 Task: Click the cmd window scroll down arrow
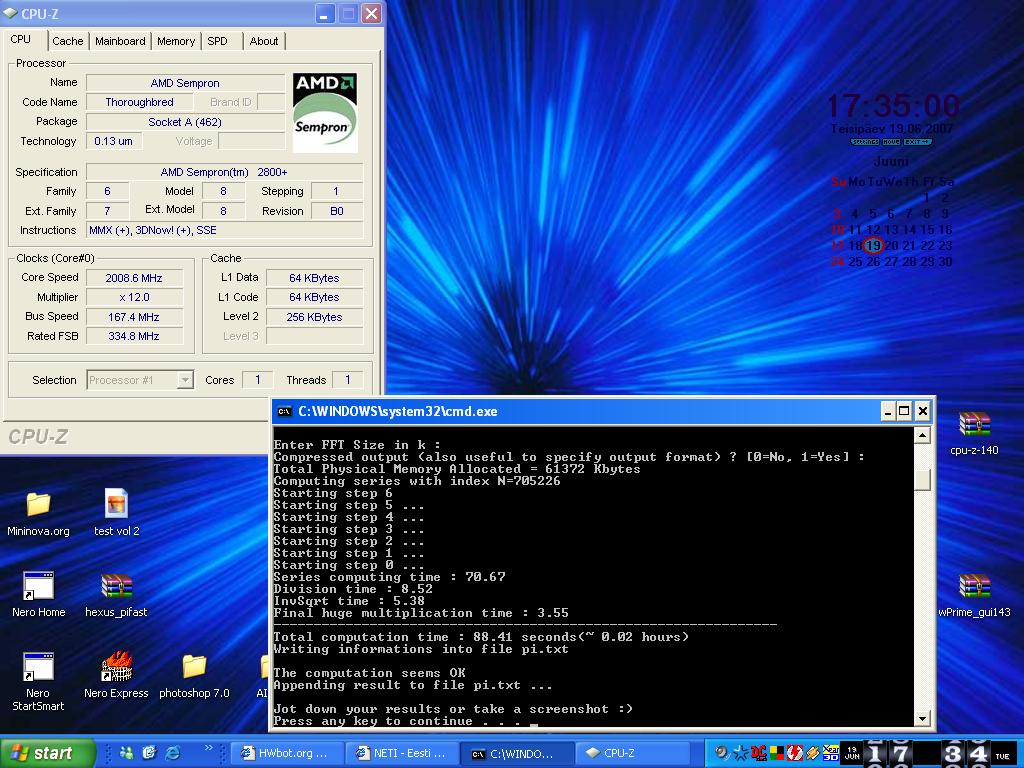tap(922, 718)
